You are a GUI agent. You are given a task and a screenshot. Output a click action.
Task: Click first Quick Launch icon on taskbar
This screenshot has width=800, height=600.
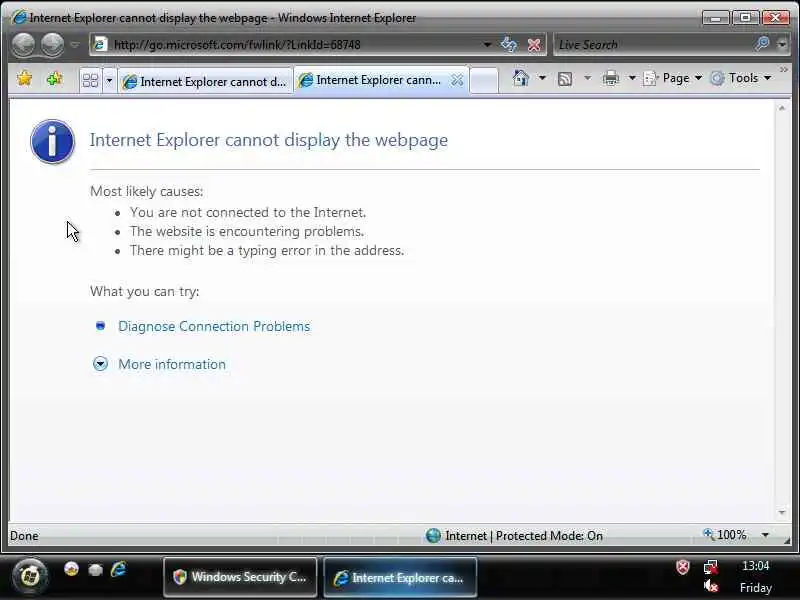[71, 569]
